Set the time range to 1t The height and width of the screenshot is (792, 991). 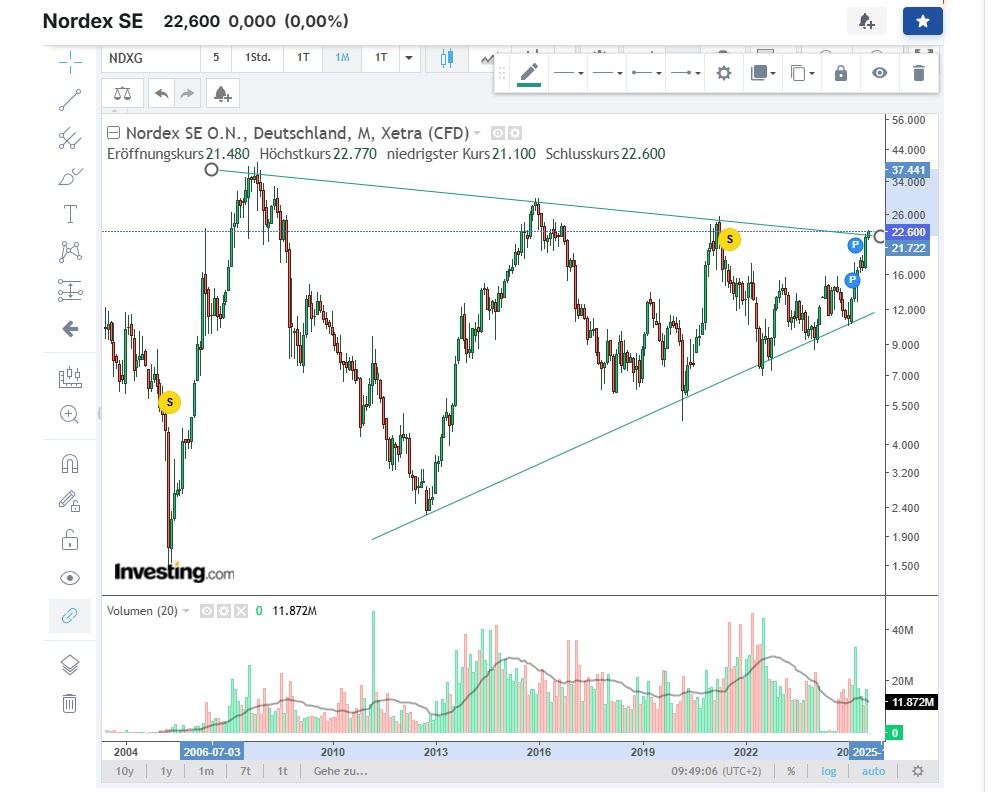coord(283,771)
